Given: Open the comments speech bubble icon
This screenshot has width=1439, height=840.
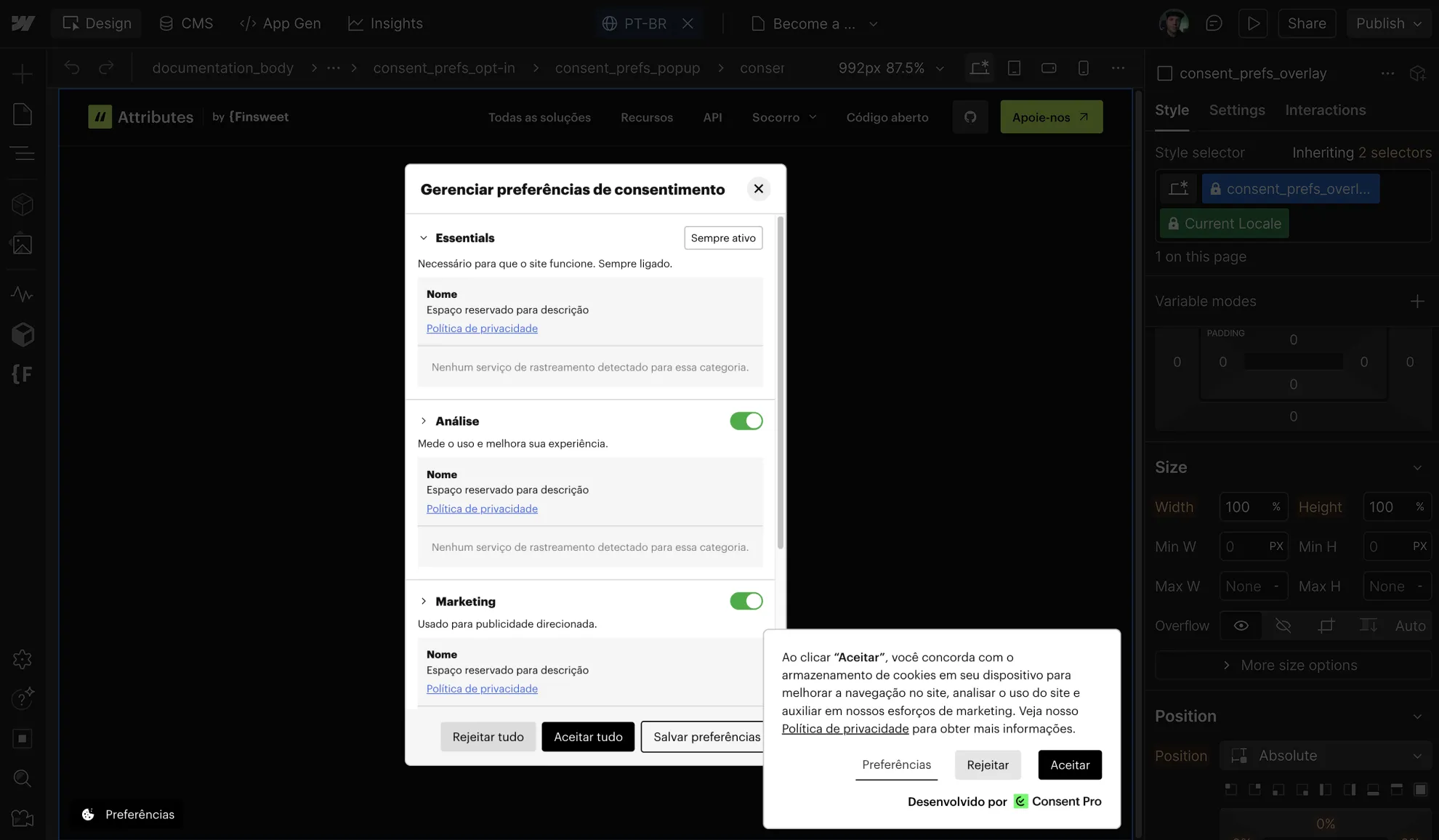Looking at the screenshot, I should pos(1214,23).
